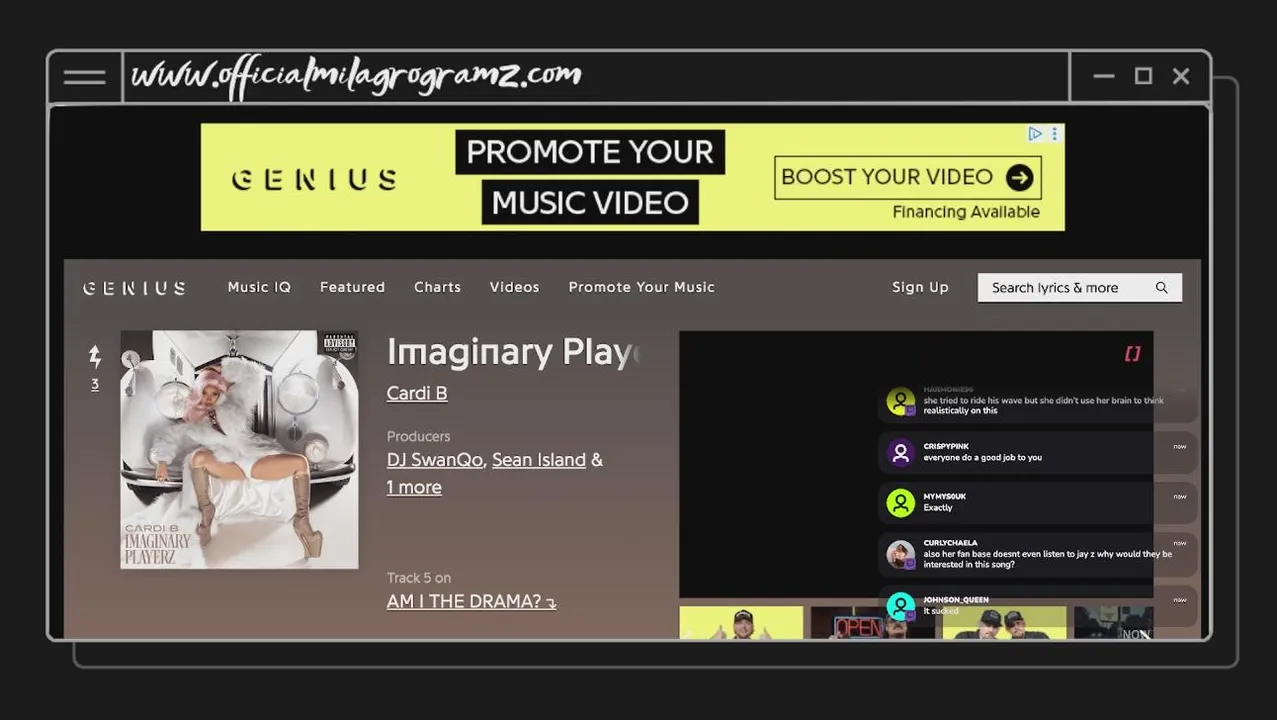The image size is (1277, 720).
Task: Select Promote Your Music in the nav bar
Action: tap(641, 287)
